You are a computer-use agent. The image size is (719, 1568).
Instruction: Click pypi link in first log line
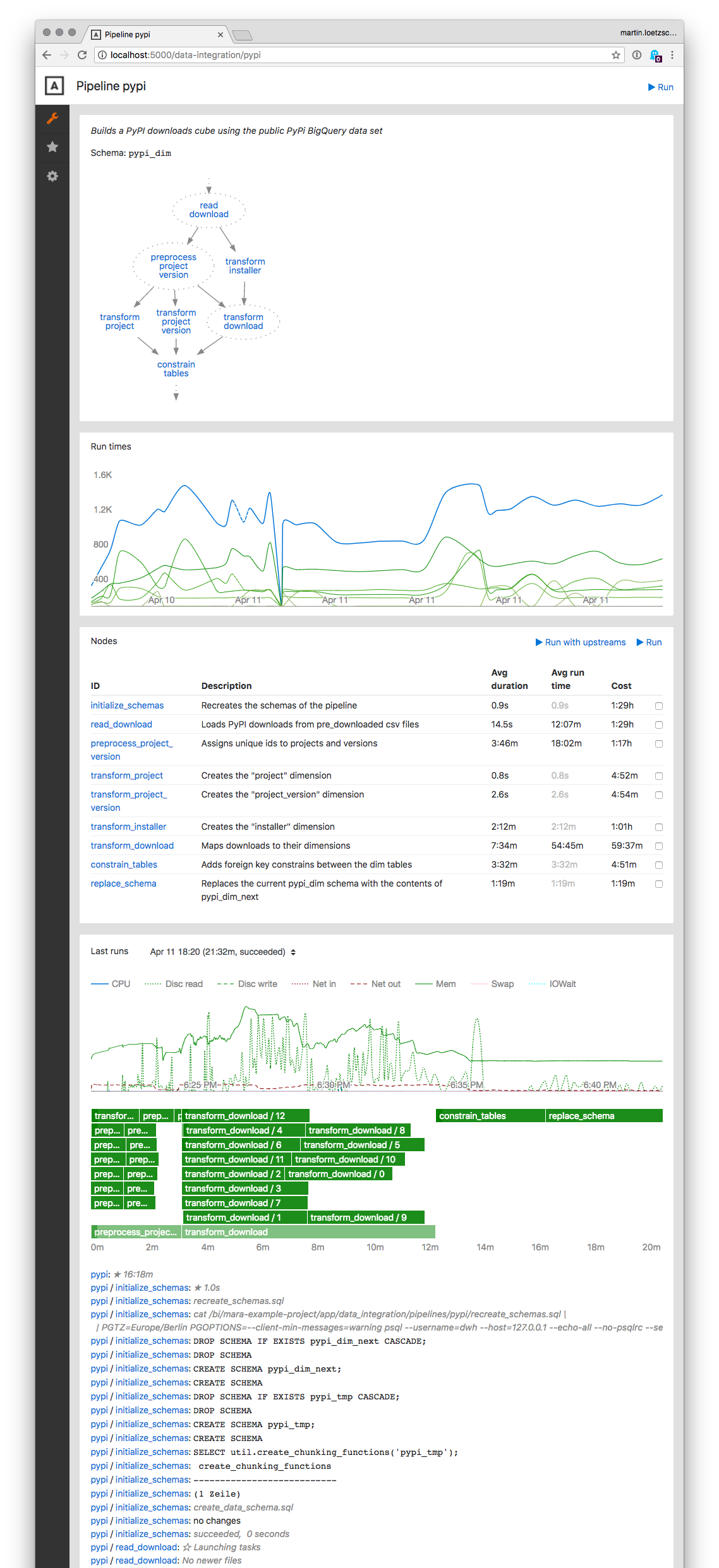99,1274
